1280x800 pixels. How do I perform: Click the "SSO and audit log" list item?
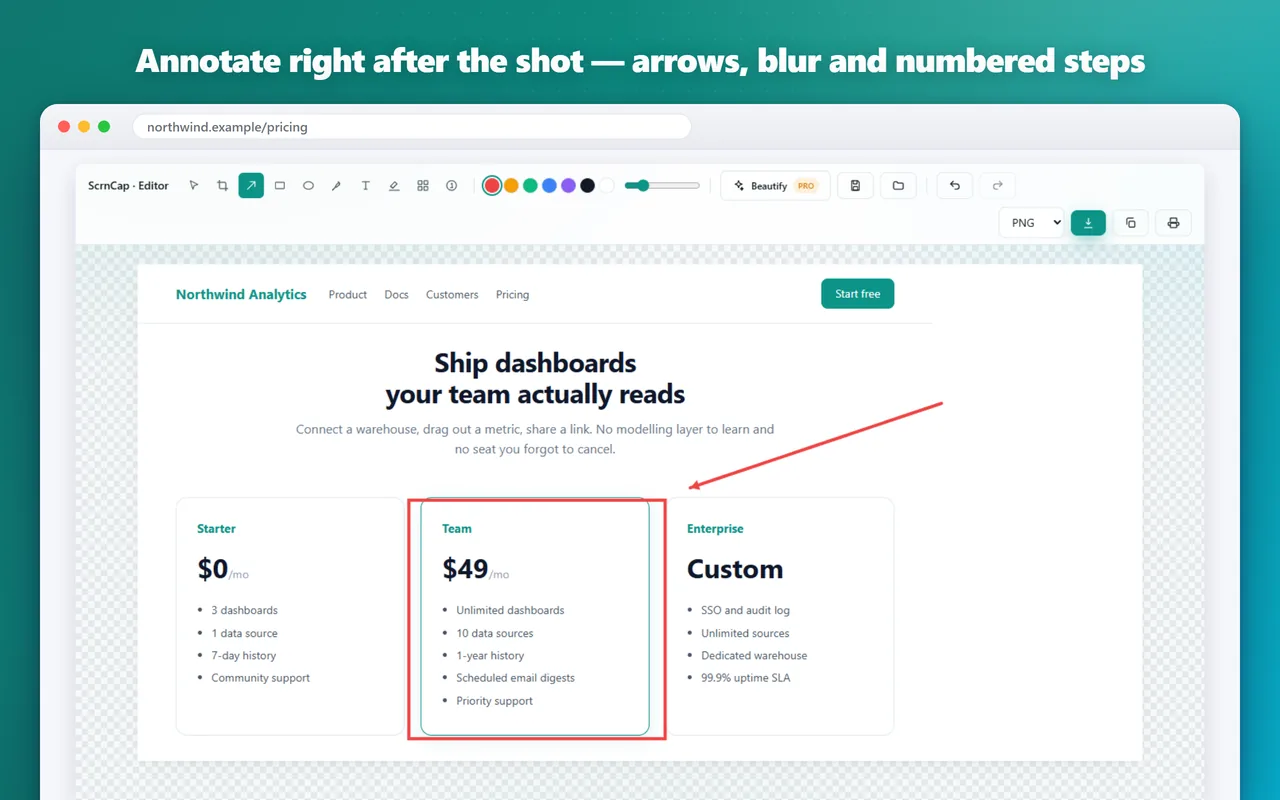click(745, 610)
